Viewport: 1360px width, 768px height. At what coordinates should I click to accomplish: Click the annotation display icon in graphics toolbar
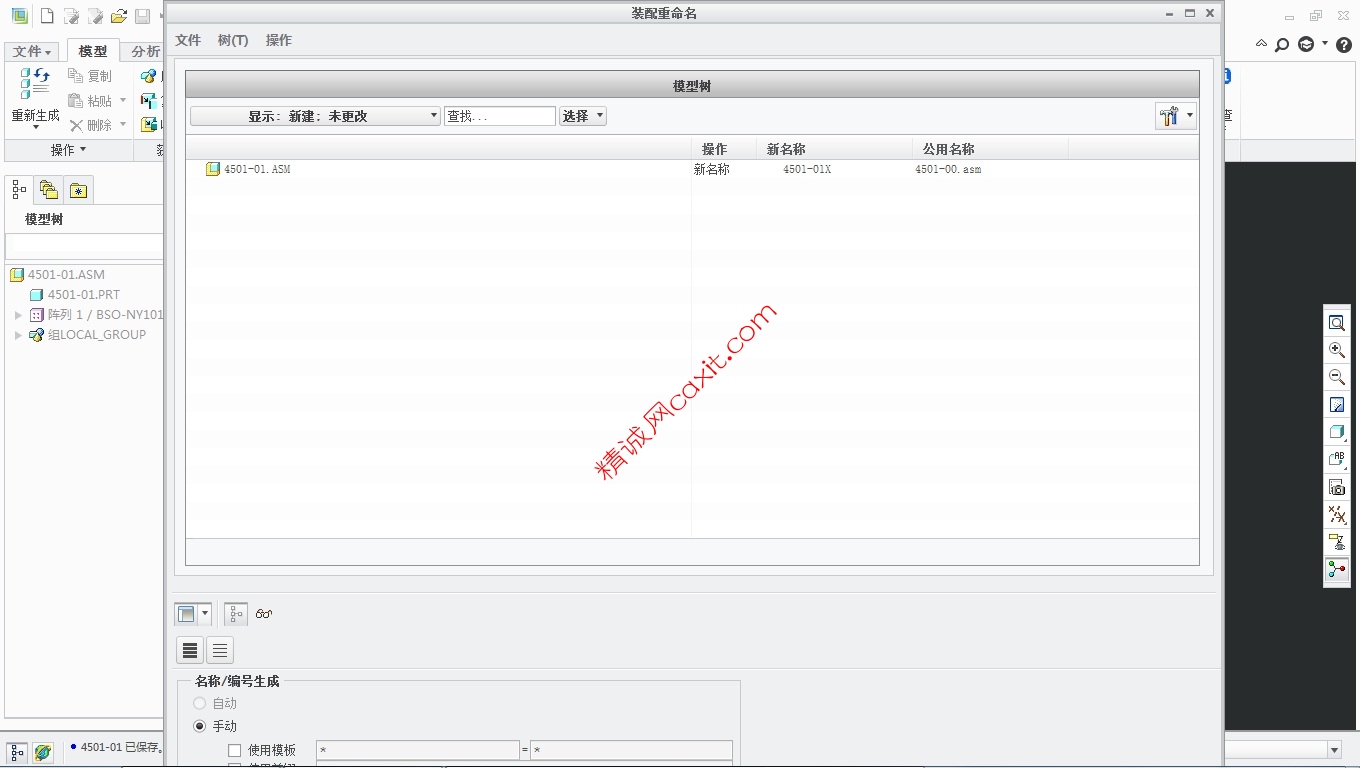1337,542
